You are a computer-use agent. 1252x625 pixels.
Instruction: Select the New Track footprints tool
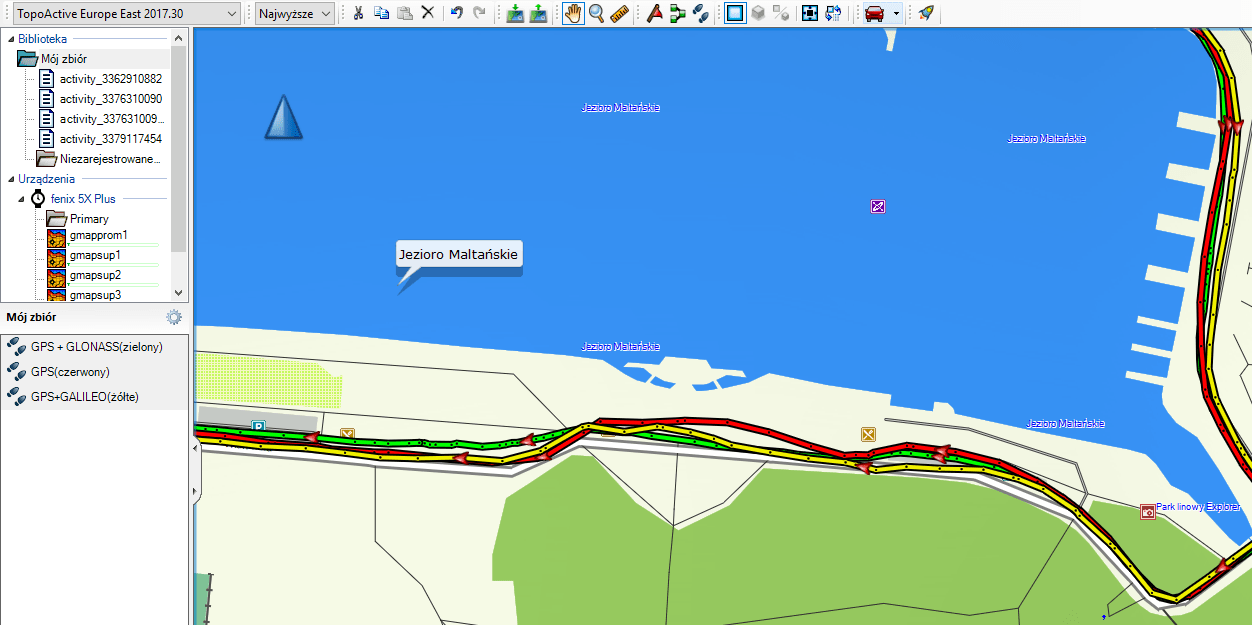click(x=701, y=13)
